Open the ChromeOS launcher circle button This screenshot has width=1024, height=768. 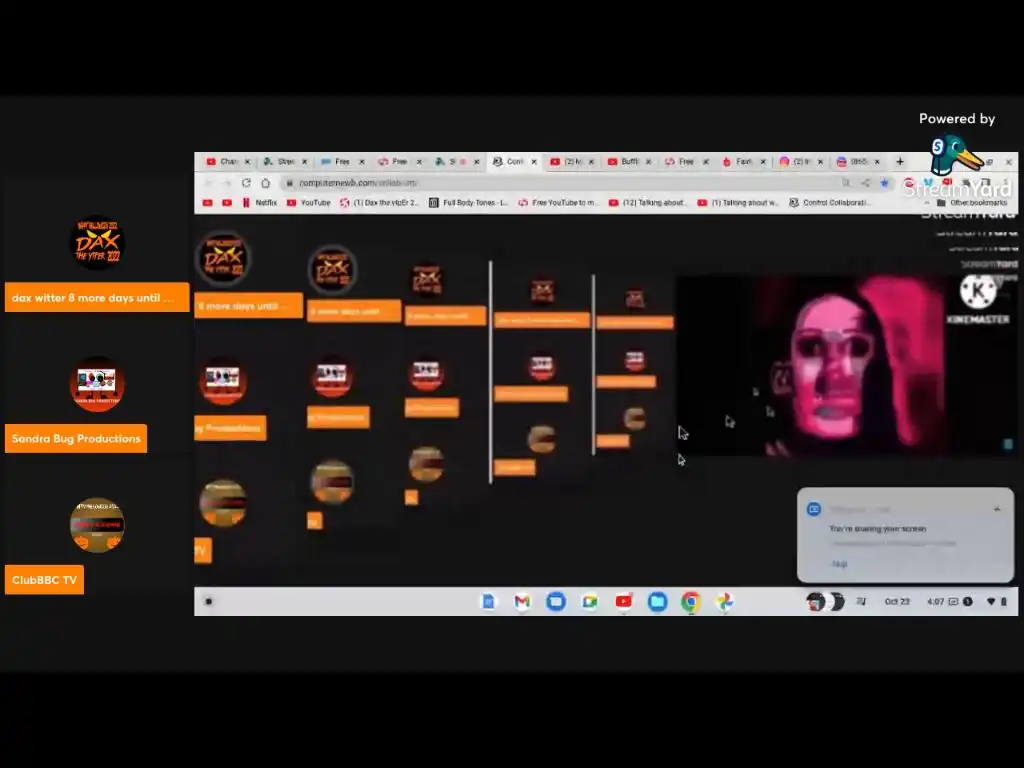tap(208, 601)
